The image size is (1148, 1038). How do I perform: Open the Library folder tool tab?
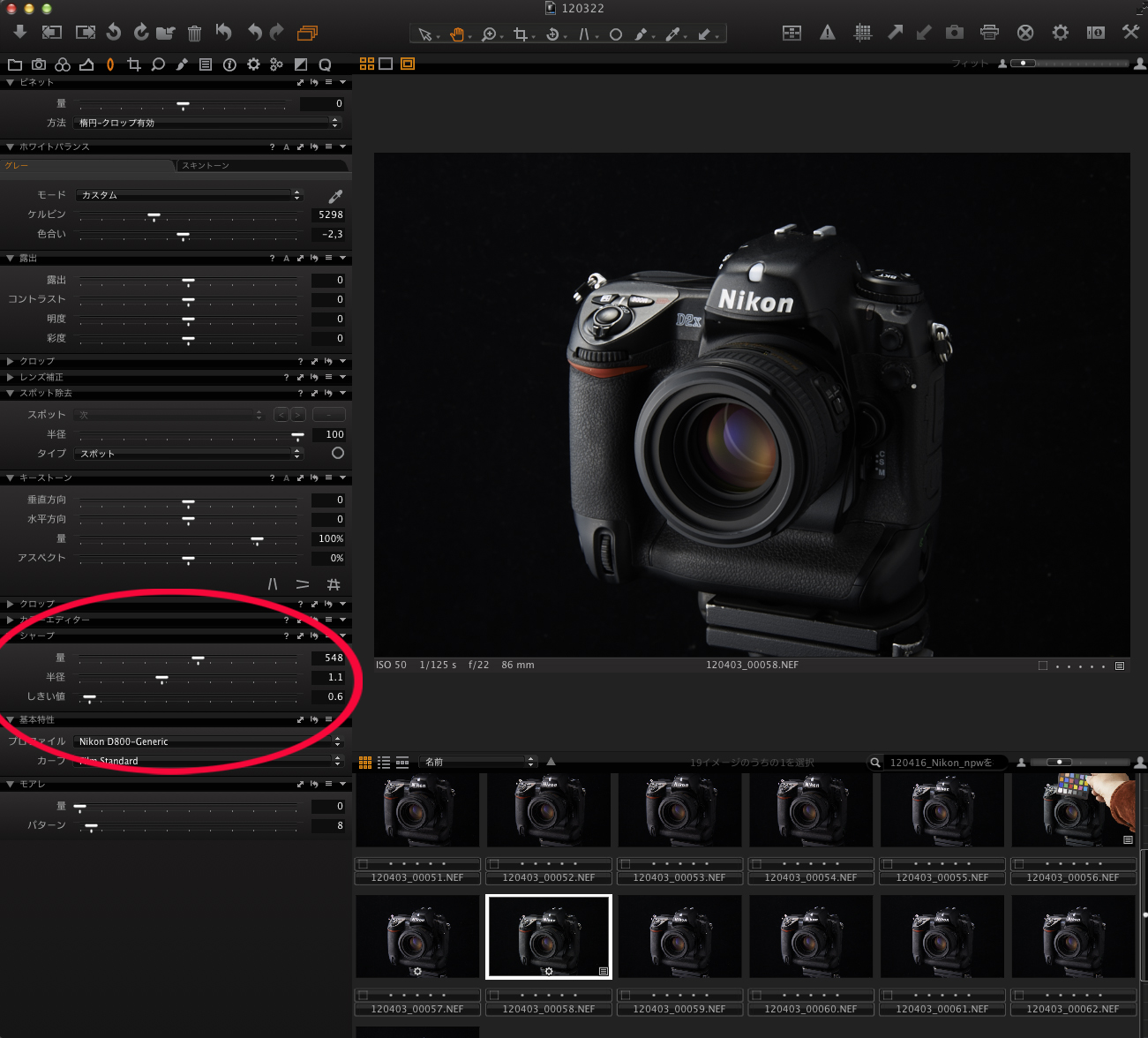tap(15, 64)
